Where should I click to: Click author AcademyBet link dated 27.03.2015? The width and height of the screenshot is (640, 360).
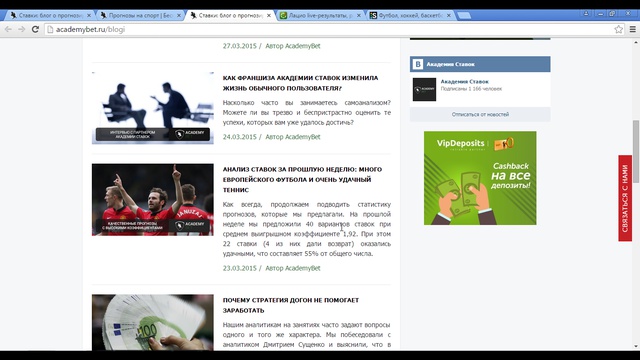[293, 46]
